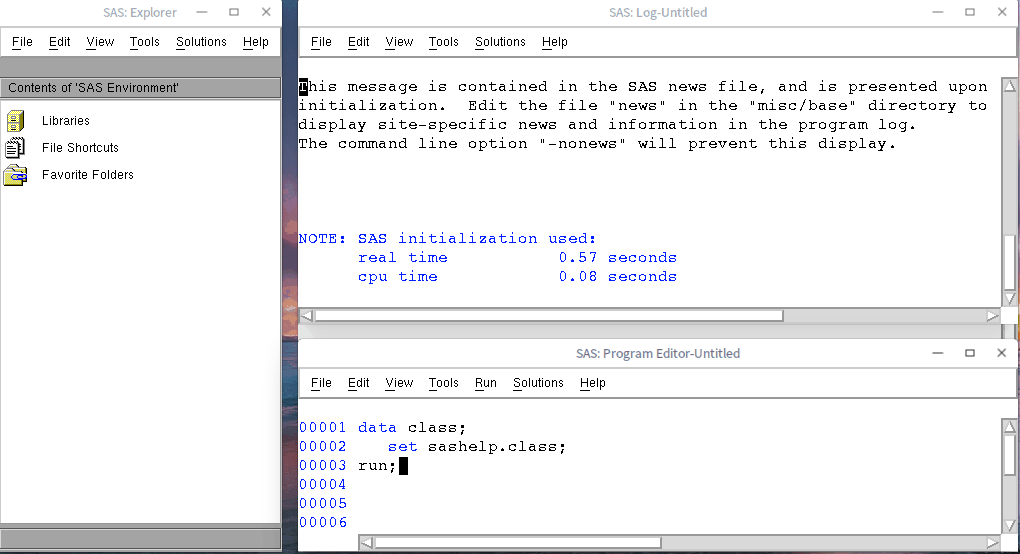Select the Libraries label in Explorer
The width and height of the screenshot is (1020, 554).
66,121
